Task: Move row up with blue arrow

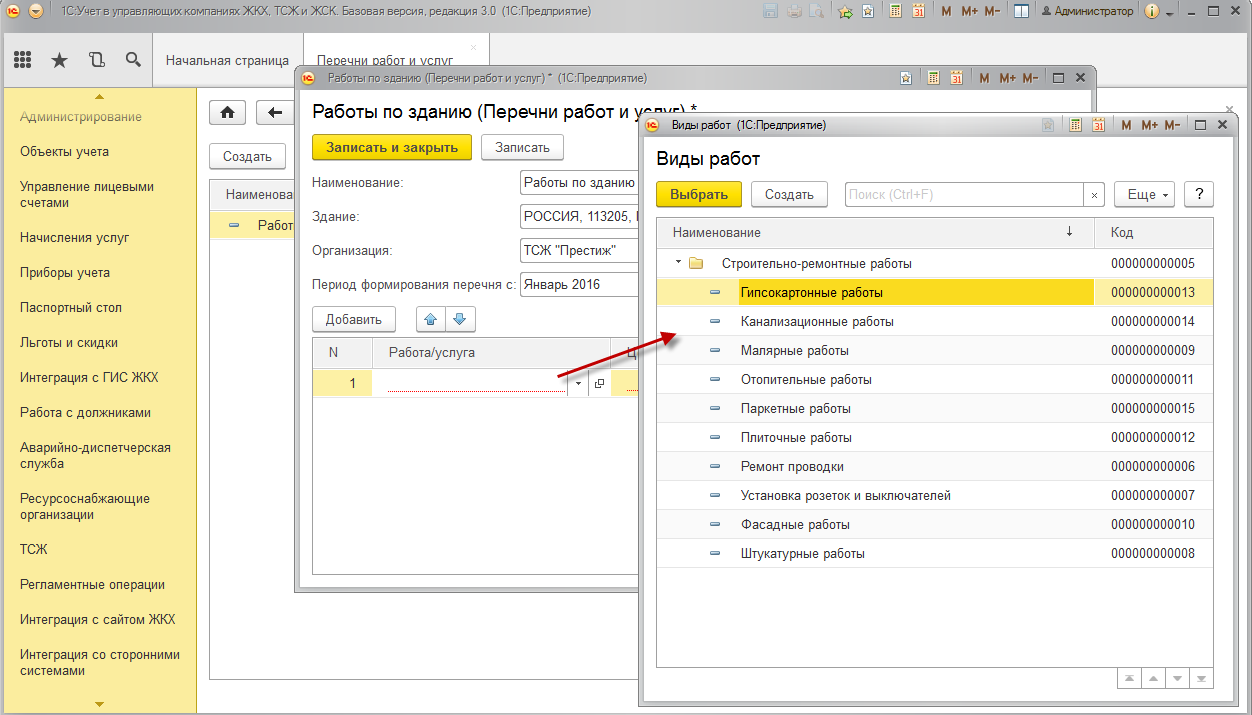Action: click(x=431, y=320)
